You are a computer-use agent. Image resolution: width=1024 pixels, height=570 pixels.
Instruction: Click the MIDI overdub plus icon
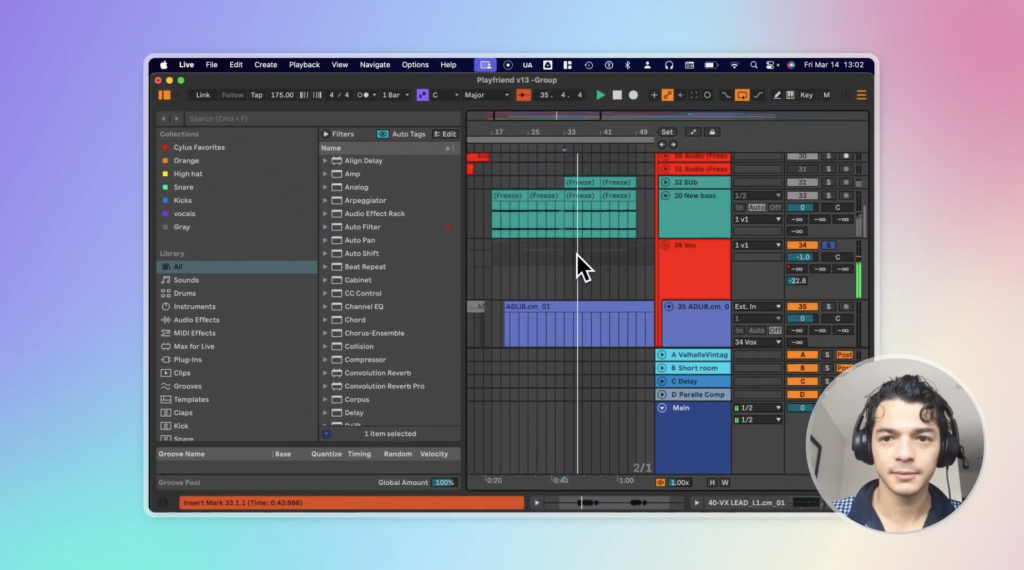pos(654,95)
